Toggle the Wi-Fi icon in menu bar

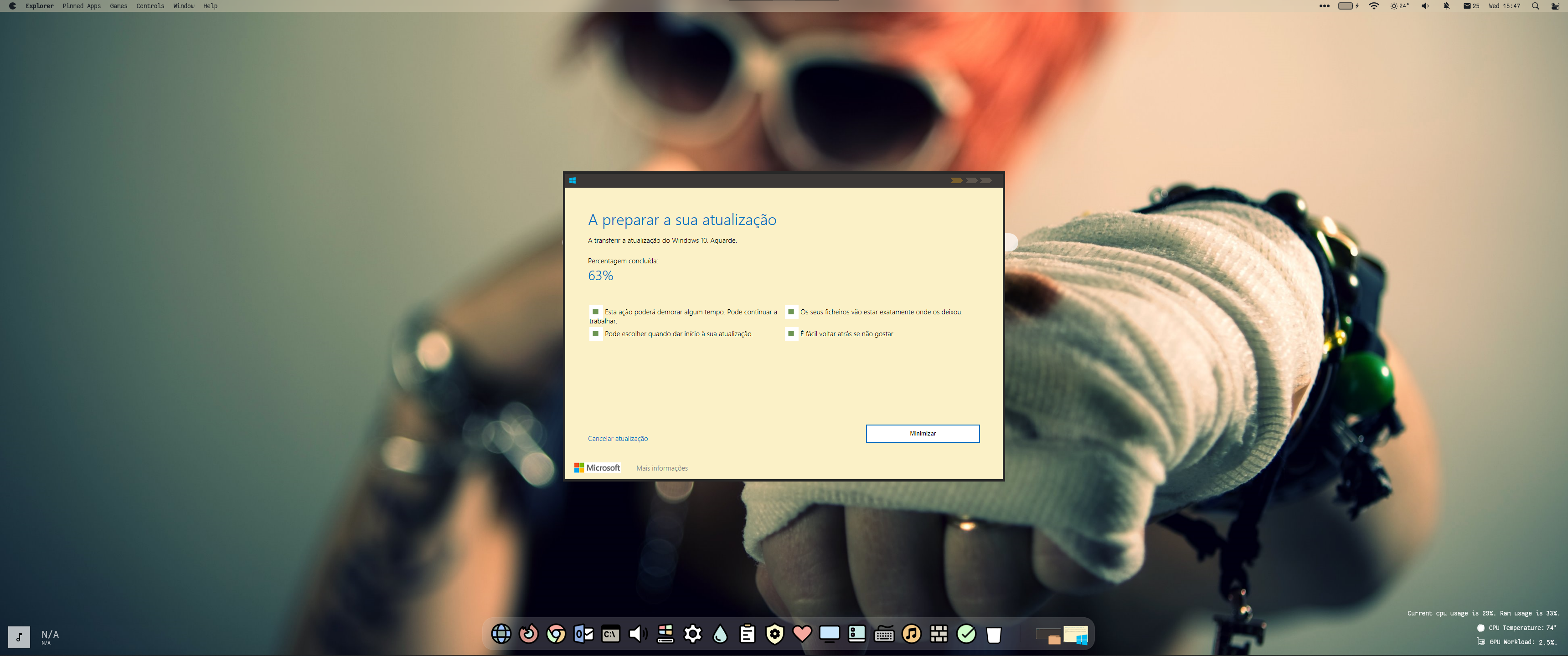pyautogui.click(x=1374, y=6)
